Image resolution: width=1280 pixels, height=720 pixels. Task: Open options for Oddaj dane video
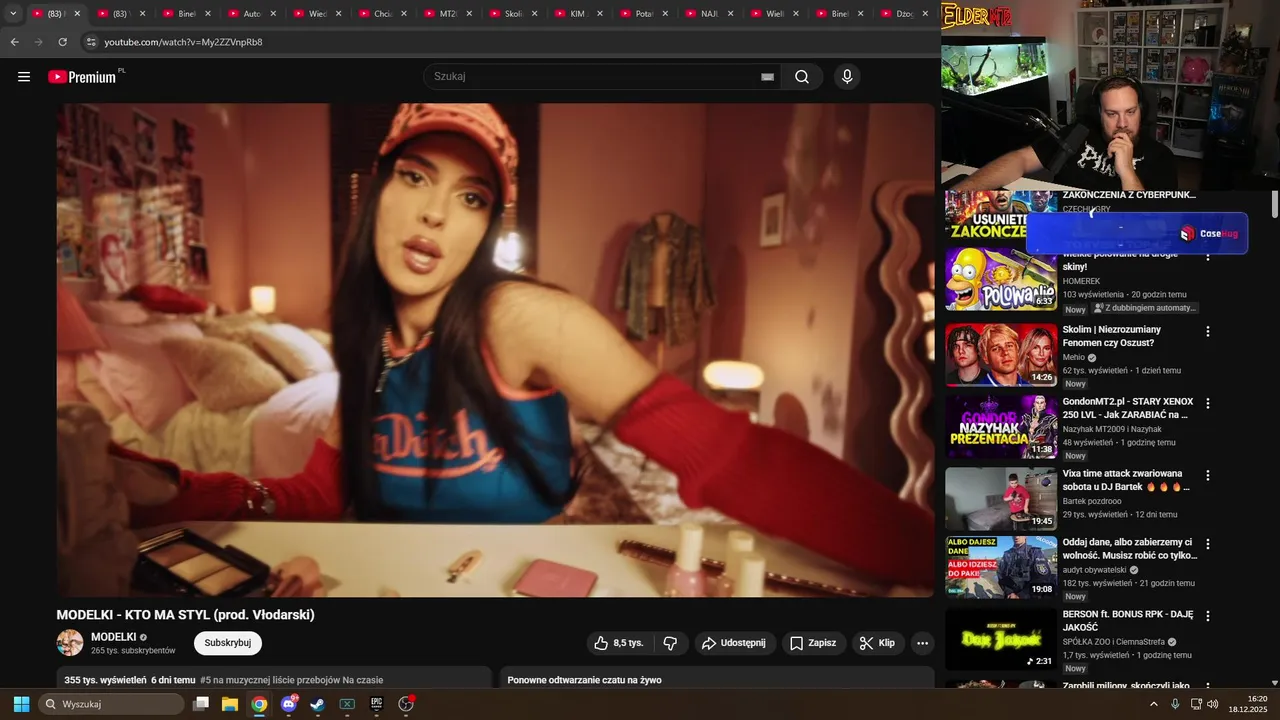(x=1207, y=544)
